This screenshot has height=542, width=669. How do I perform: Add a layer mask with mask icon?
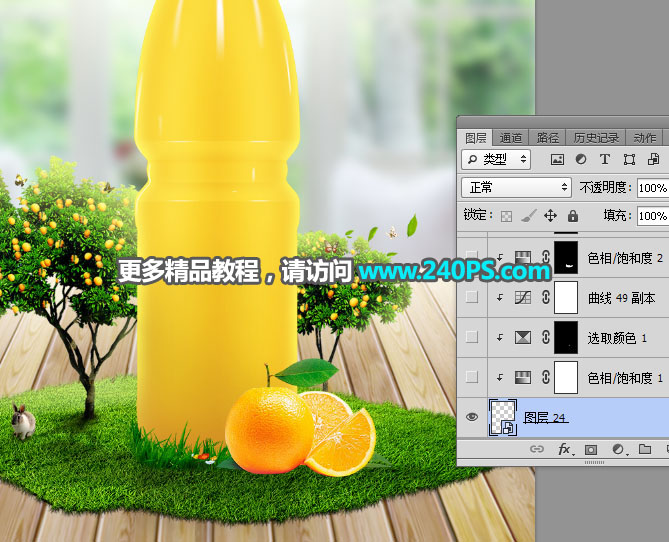tap(591, 450)
